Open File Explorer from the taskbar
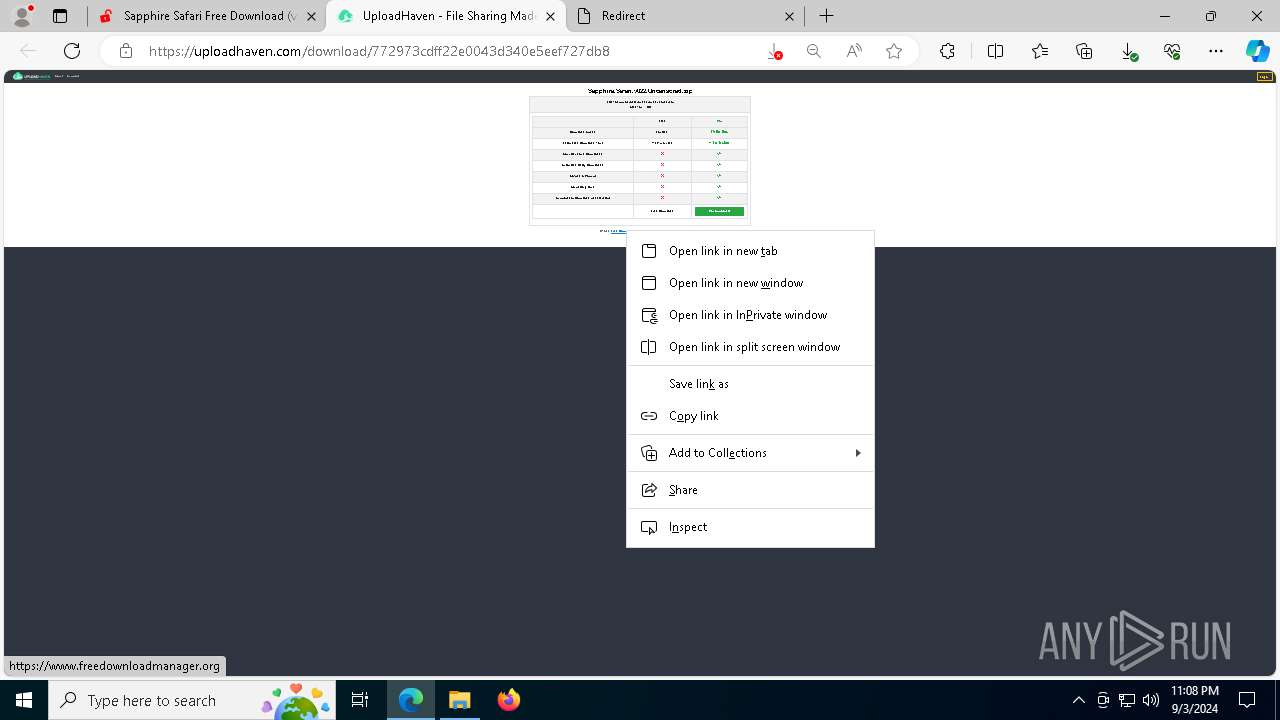 coord(459,700)
